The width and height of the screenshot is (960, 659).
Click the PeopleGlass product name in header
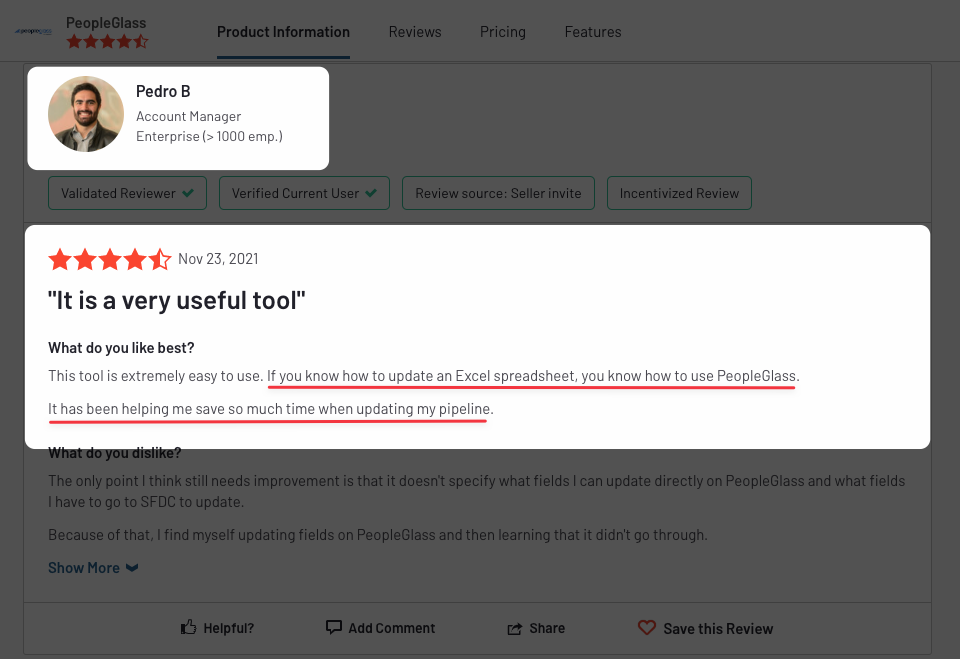[x=106, y=23]
